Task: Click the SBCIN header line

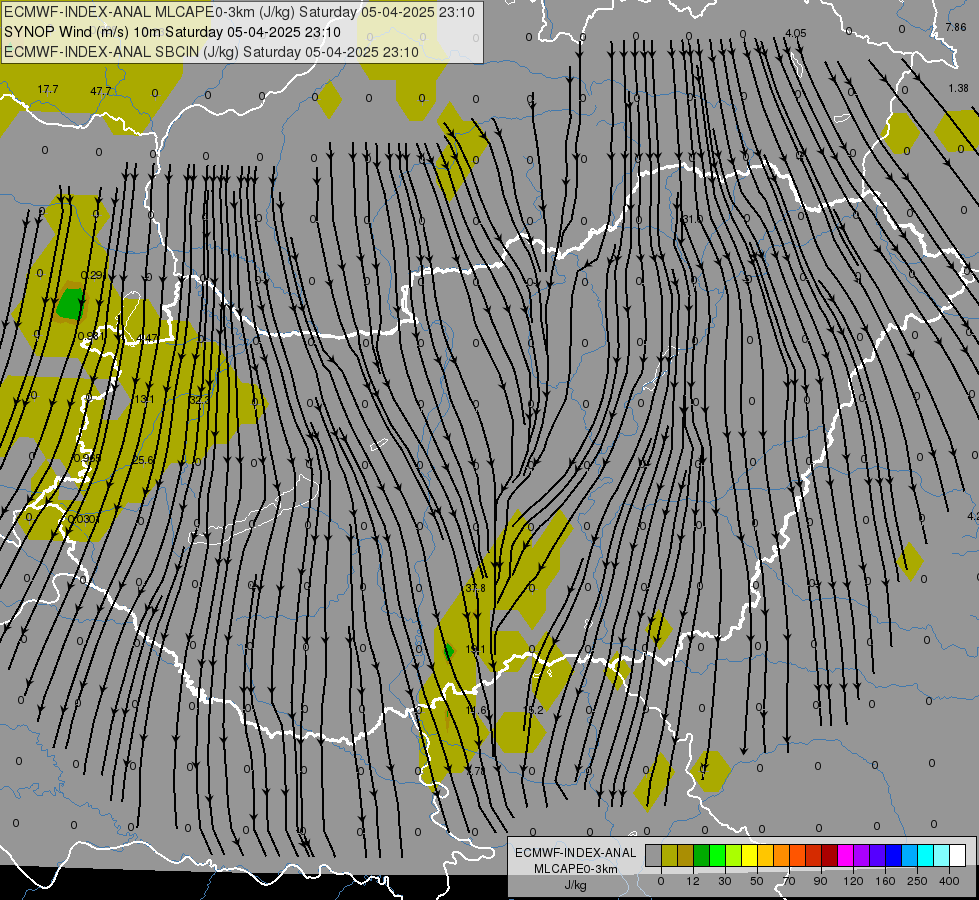Action: 211,52
